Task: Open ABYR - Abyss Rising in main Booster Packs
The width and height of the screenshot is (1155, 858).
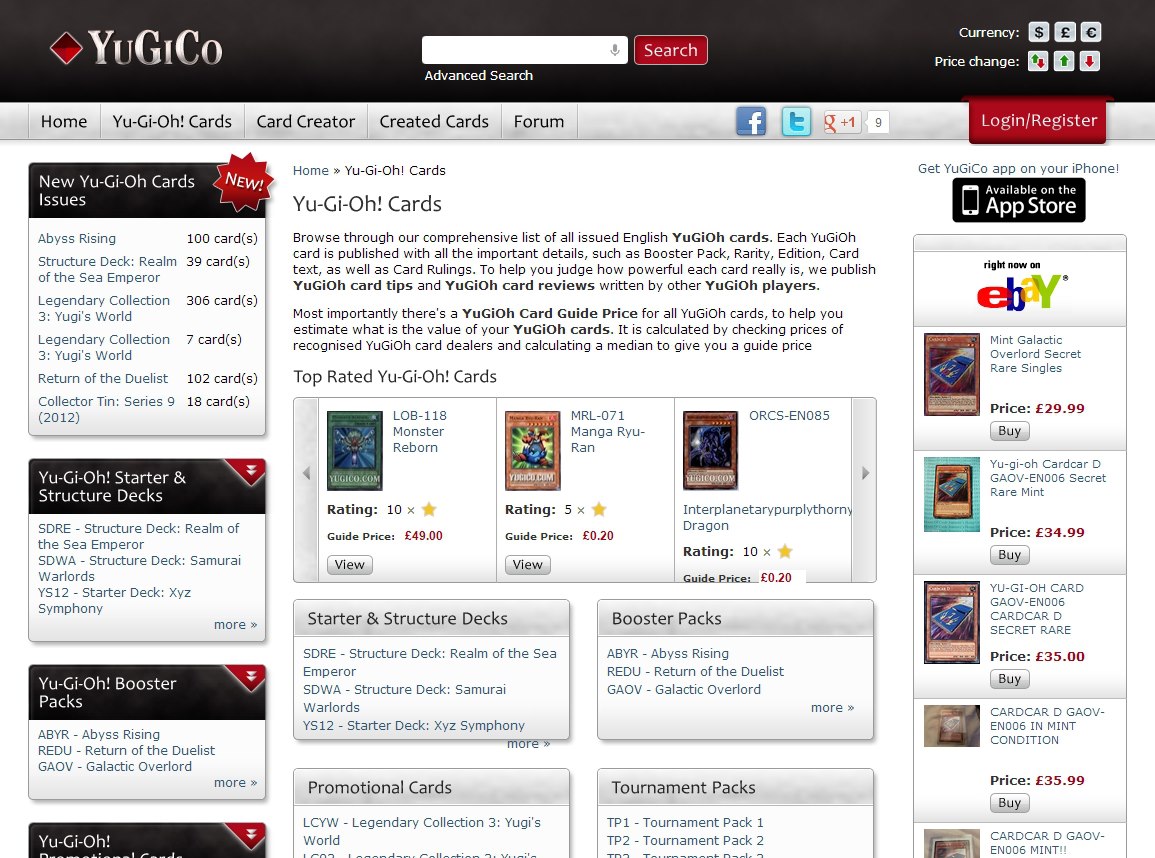Action: tap(667, 653)
